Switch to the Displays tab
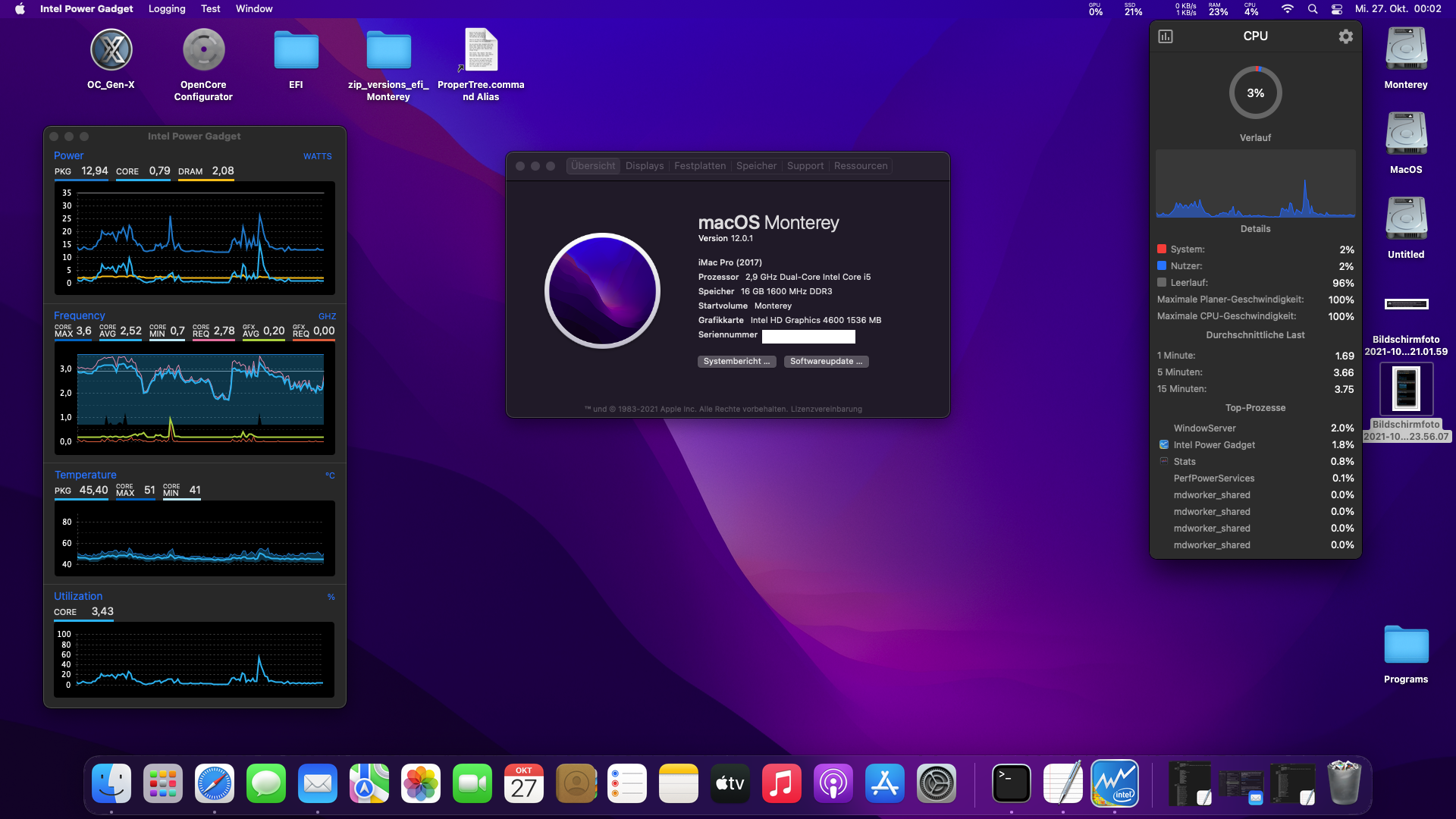 (x=644, y=166)
